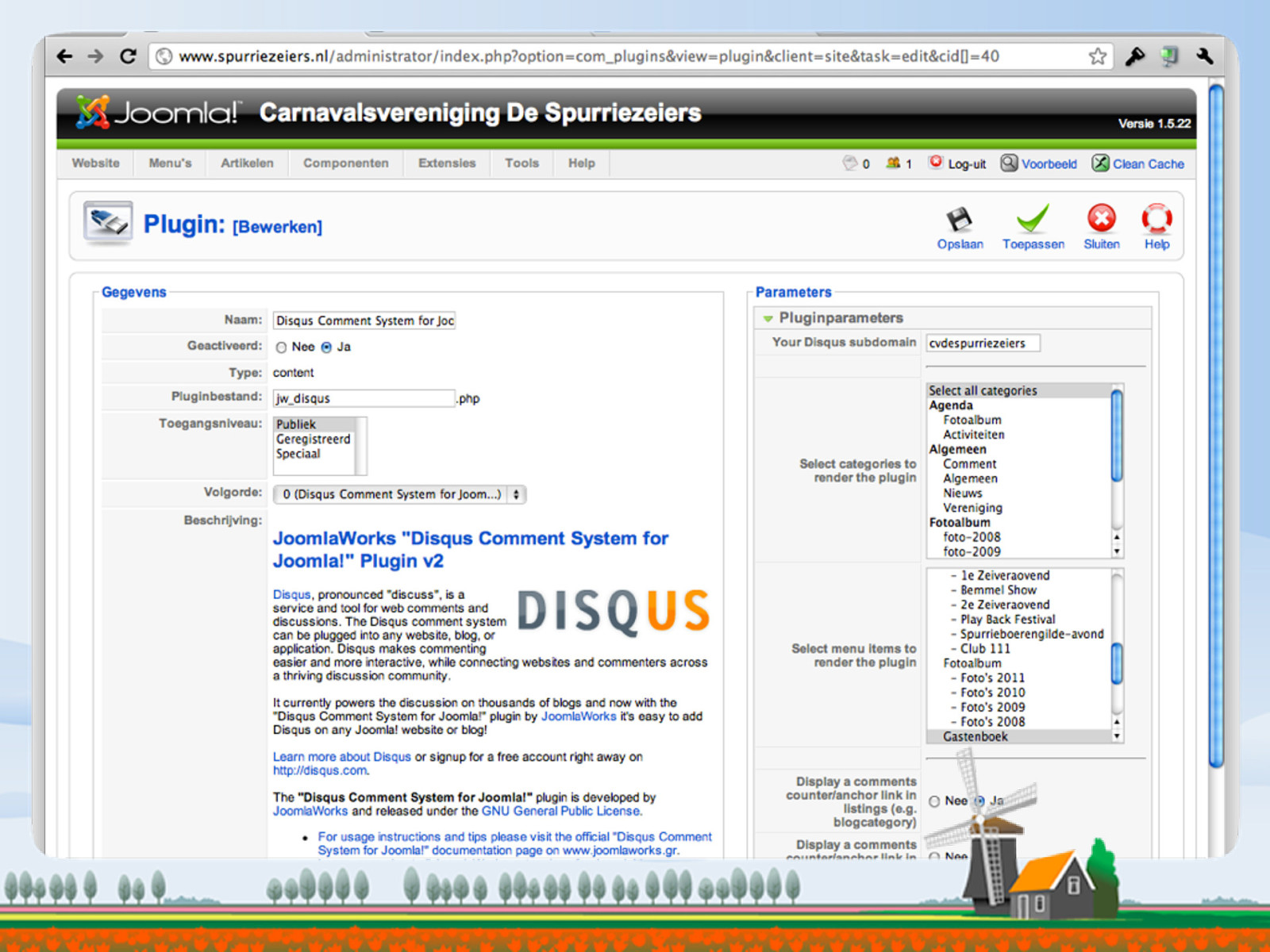1270x952 pixels.
Task: Click the Naam input field
Action: pyautogui.click(x=364, y=321)
